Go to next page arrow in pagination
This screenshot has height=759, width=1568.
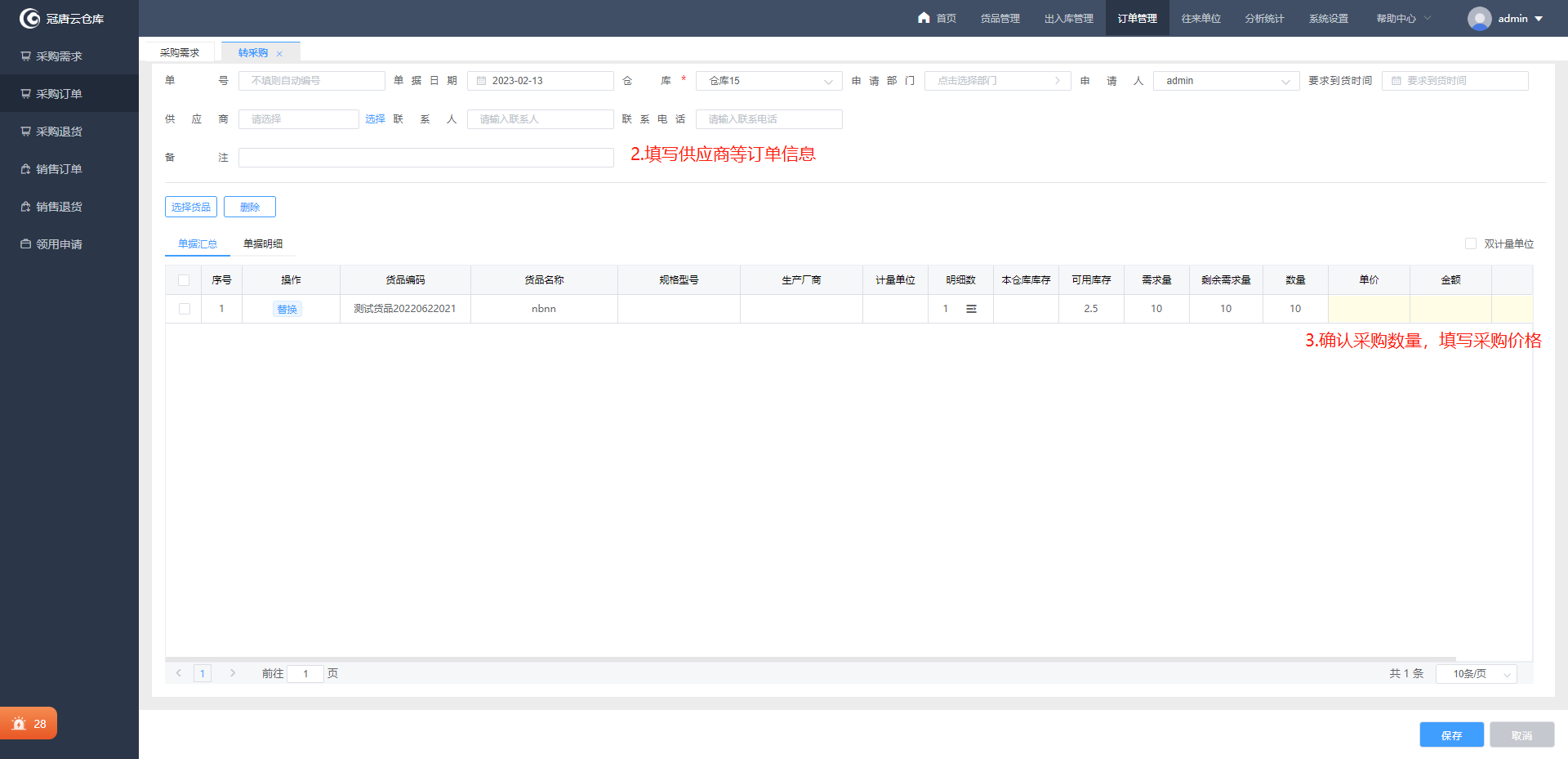(233, 673)
